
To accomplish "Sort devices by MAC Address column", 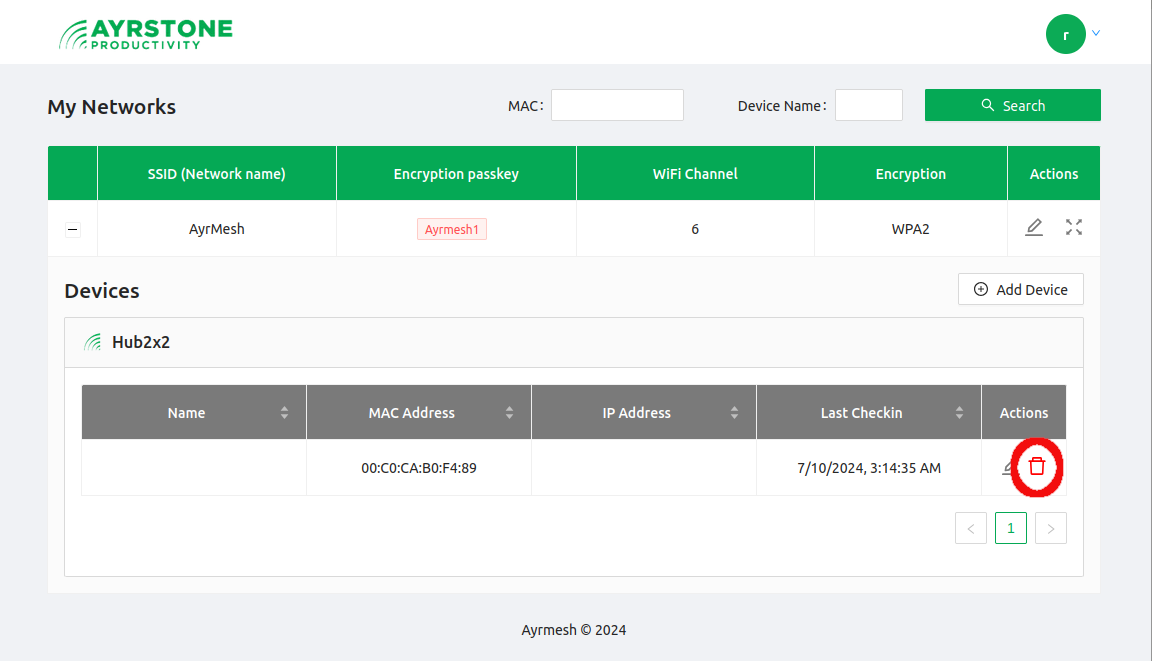I will (509, 413).
